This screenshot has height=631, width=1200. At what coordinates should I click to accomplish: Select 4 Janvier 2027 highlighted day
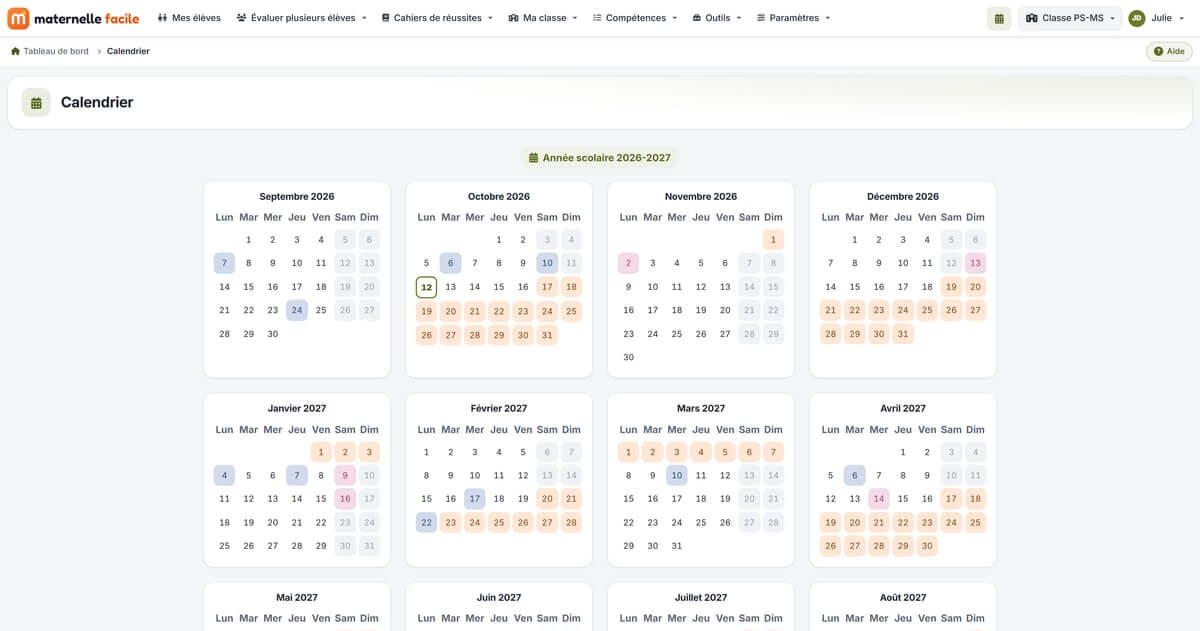(224, 475)
